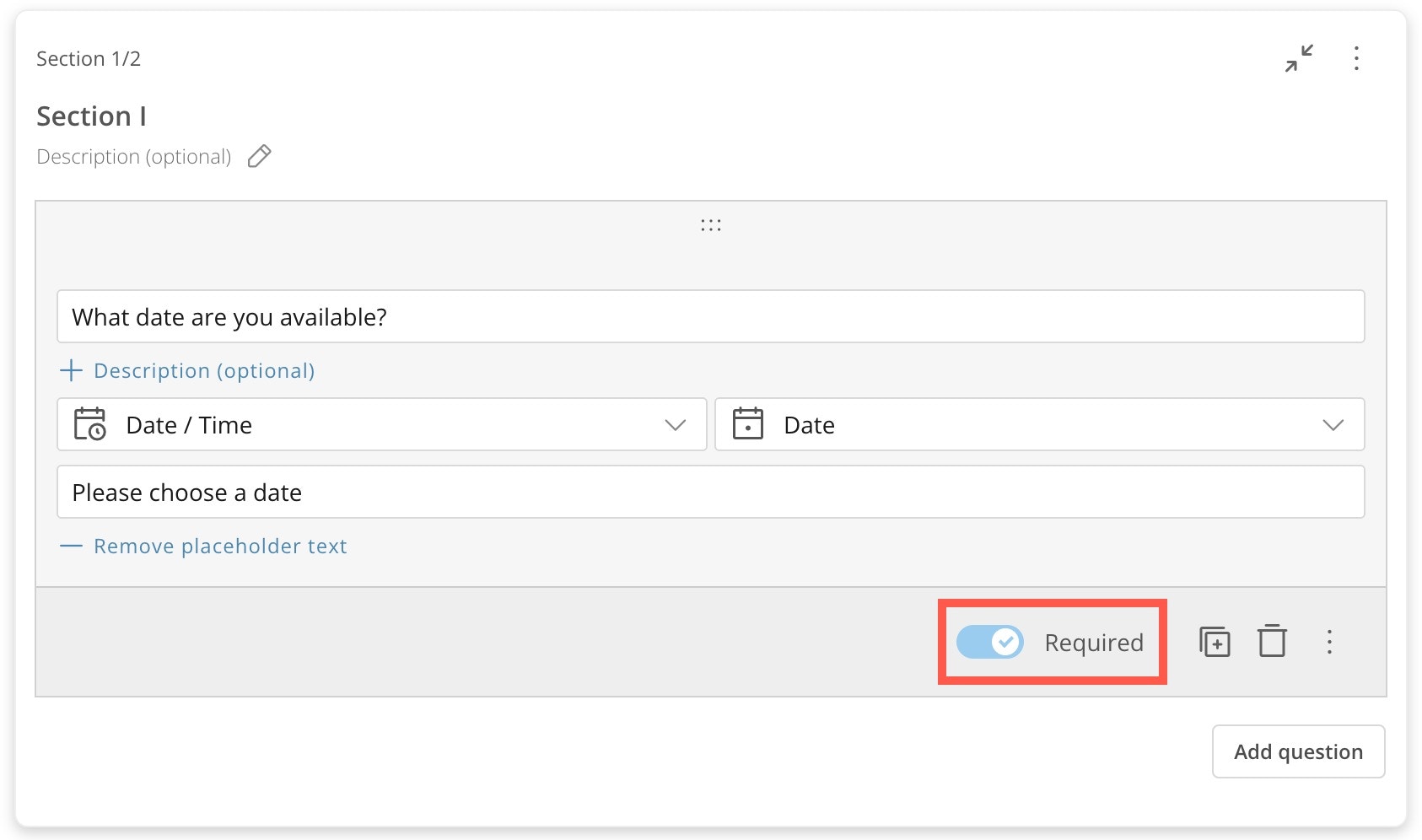1422x840 pixels.
Task: Click the Section I title
Action: [x=92, y=116]
